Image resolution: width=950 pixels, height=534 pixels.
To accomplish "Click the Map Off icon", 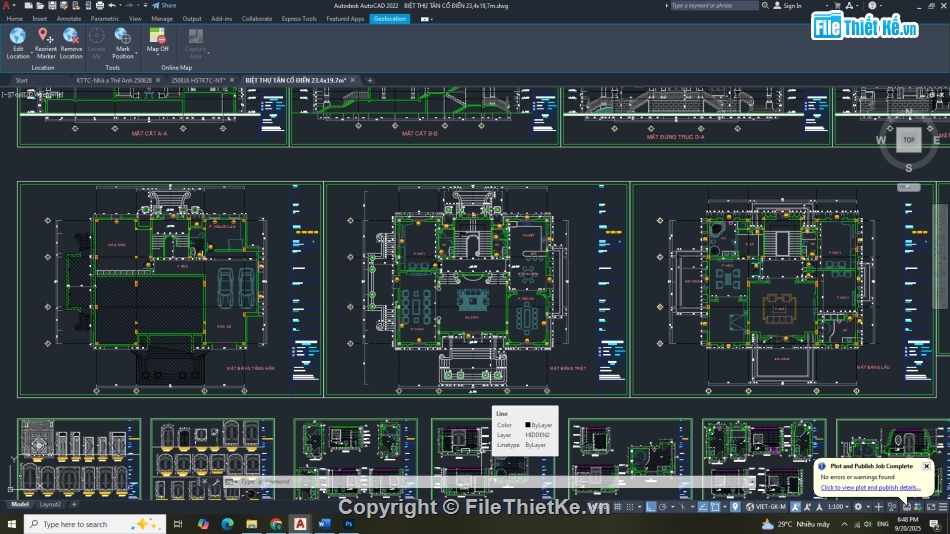I will tap(158, 36).
